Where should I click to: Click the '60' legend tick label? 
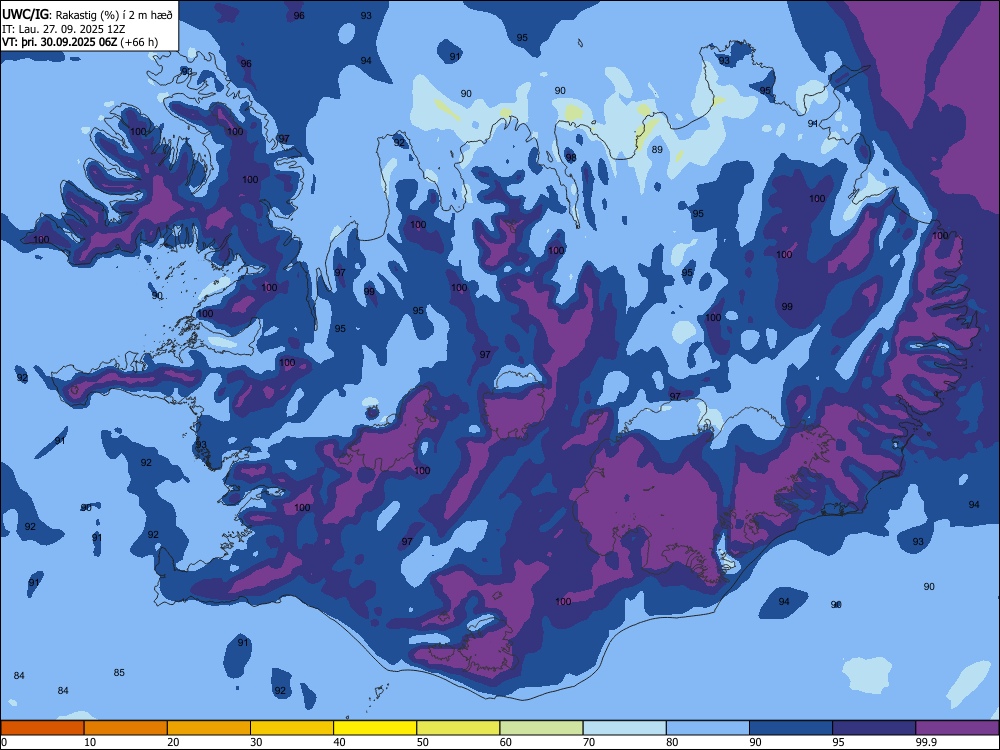pyautogui.click(x=506, y=742)
